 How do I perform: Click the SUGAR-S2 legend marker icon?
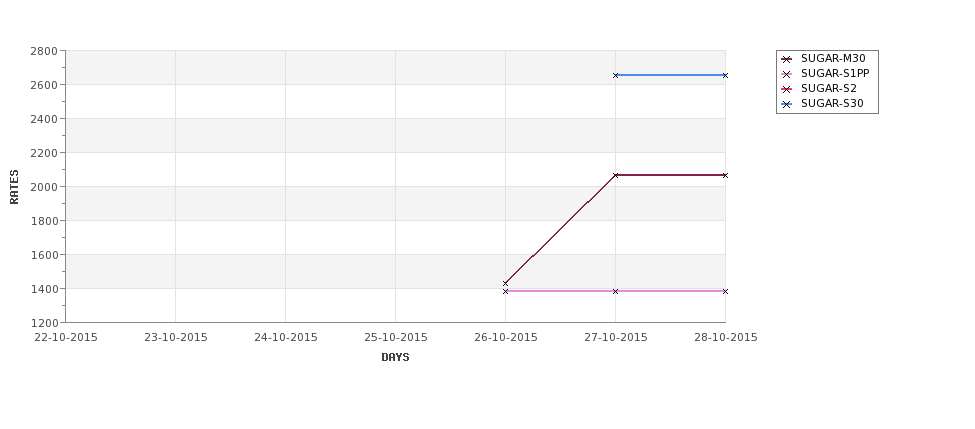tap(787, 89)
